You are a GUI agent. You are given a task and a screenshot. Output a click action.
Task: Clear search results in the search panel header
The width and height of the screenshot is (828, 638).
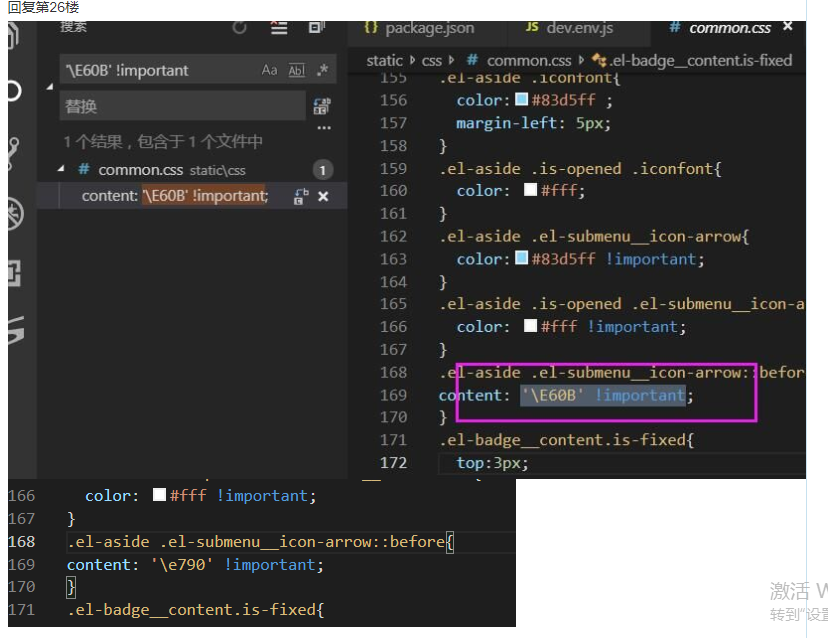[x=279, y=28]
